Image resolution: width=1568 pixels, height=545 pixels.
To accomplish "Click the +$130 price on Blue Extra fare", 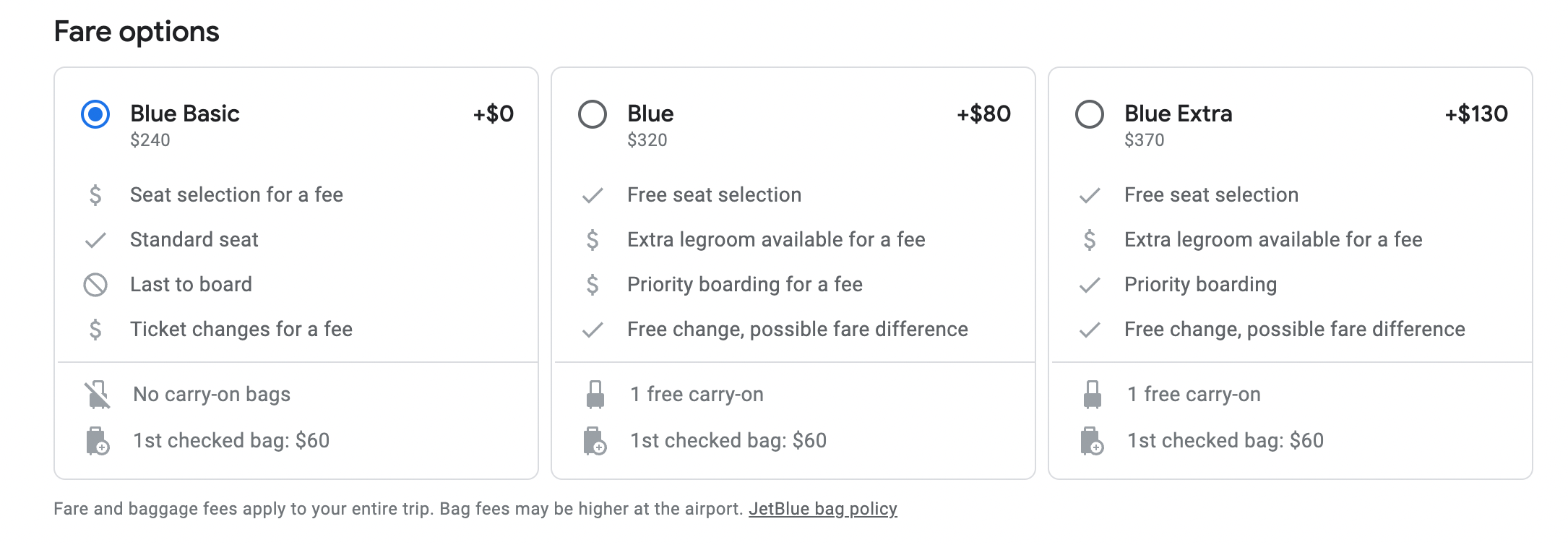I will pos(1476,113).
